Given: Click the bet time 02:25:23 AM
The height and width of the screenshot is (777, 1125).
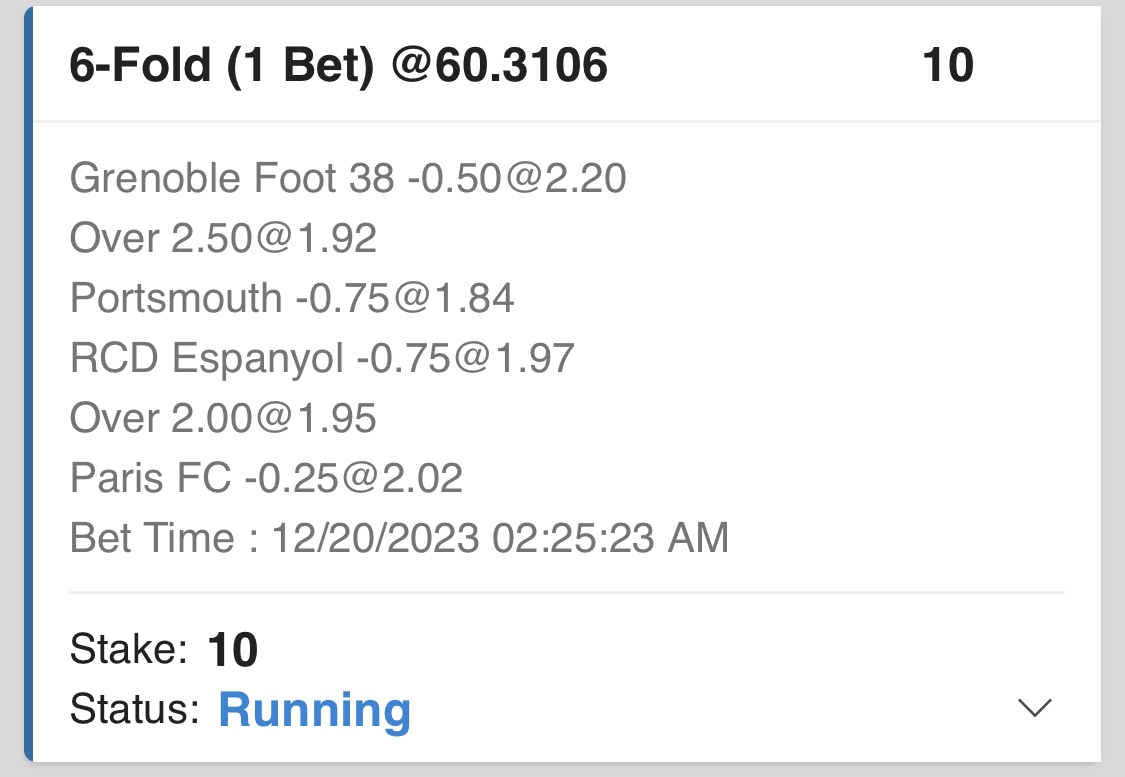Looking at the screenshot, I should pos(610,538).
